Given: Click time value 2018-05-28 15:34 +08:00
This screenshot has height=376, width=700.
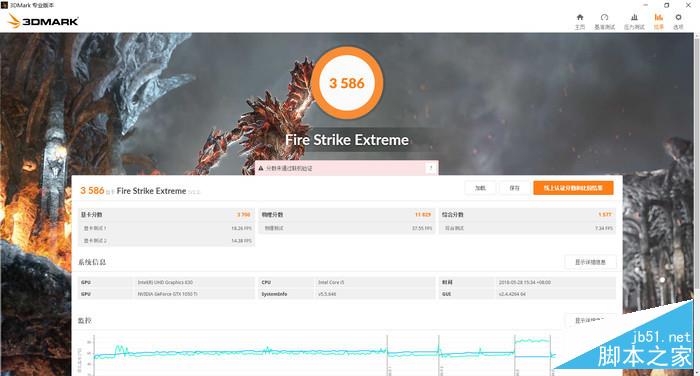Looking at the screenshot, I should [525, 283].
